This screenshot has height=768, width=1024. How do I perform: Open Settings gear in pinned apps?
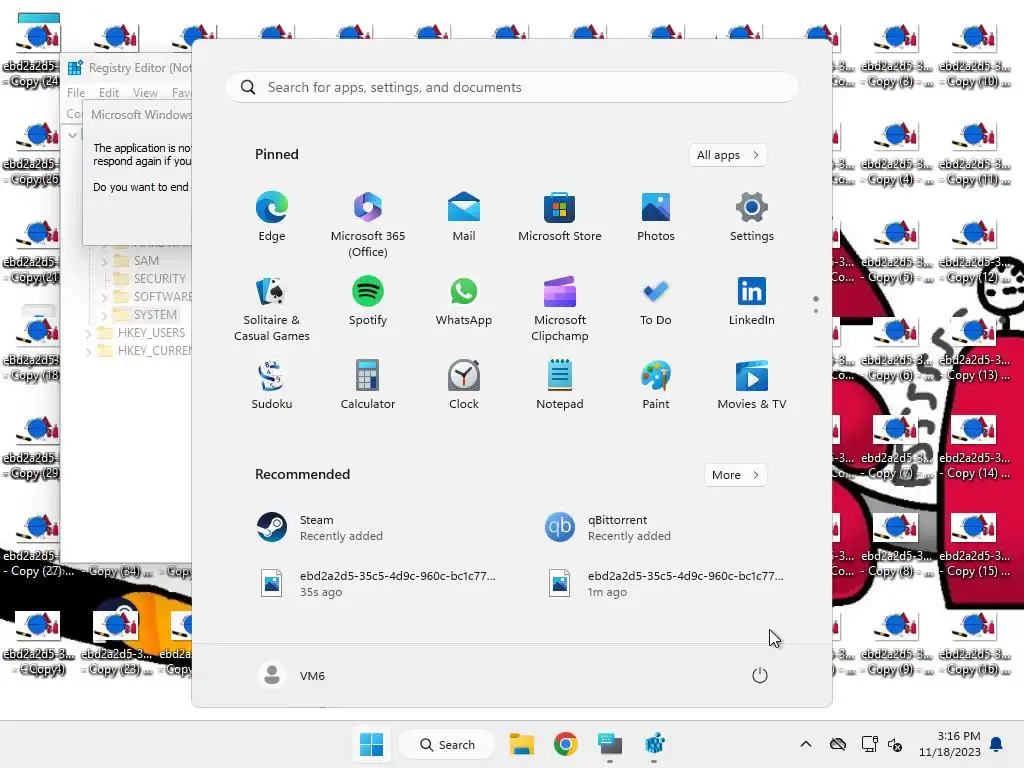point(752,217)
